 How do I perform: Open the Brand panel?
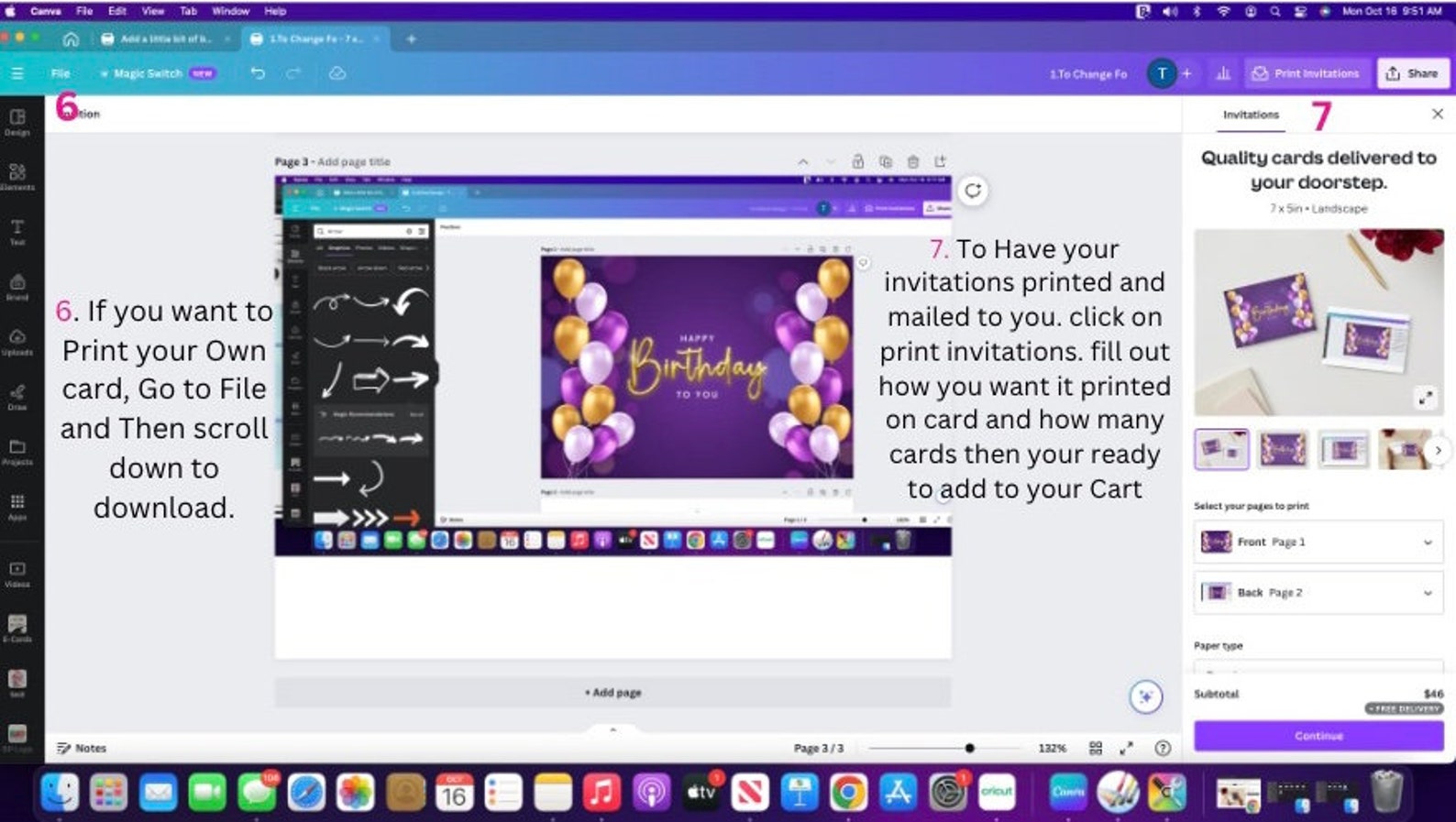point(17,287)
